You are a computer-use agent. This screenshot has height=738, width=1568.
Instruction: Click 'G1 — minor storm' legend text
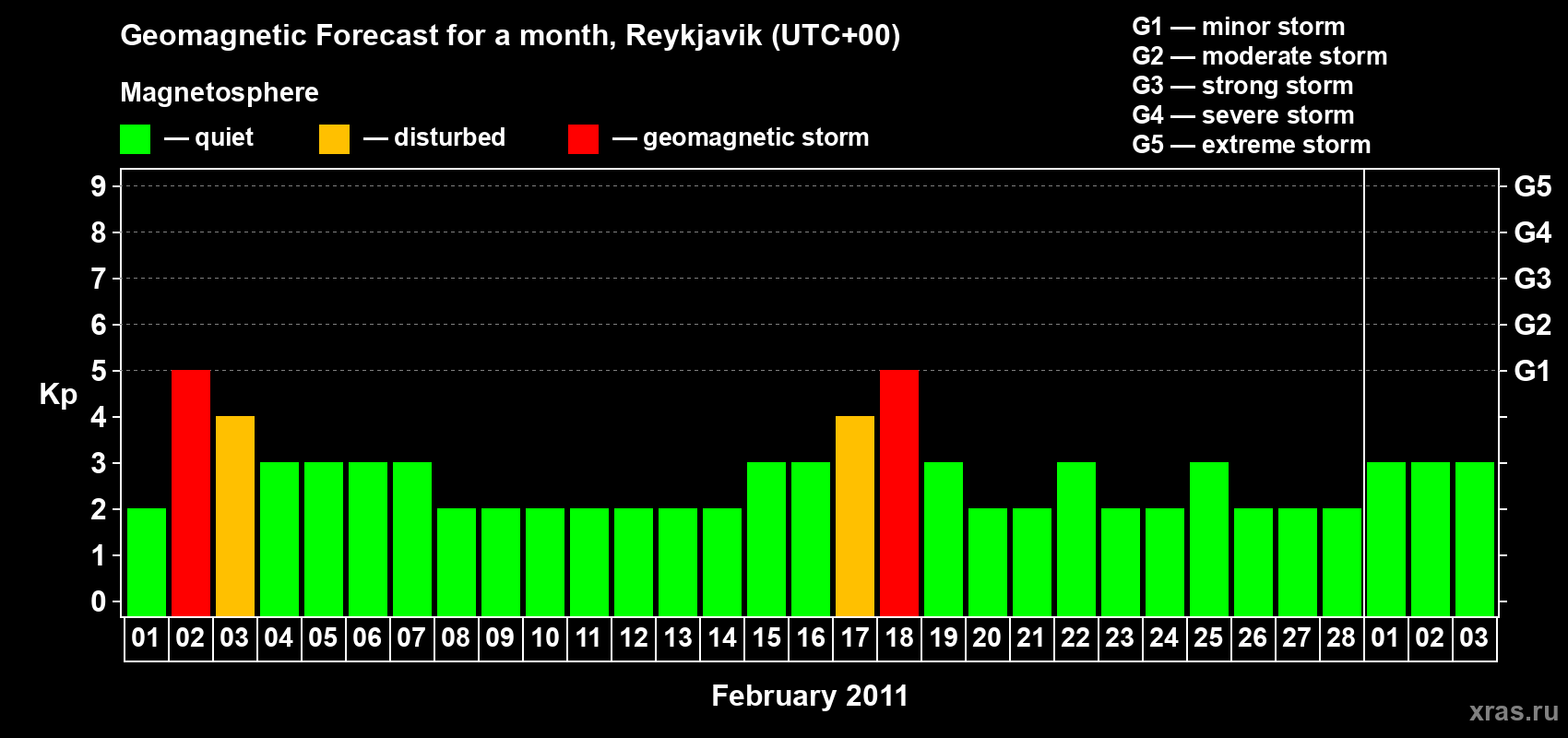pos(1239,27)
